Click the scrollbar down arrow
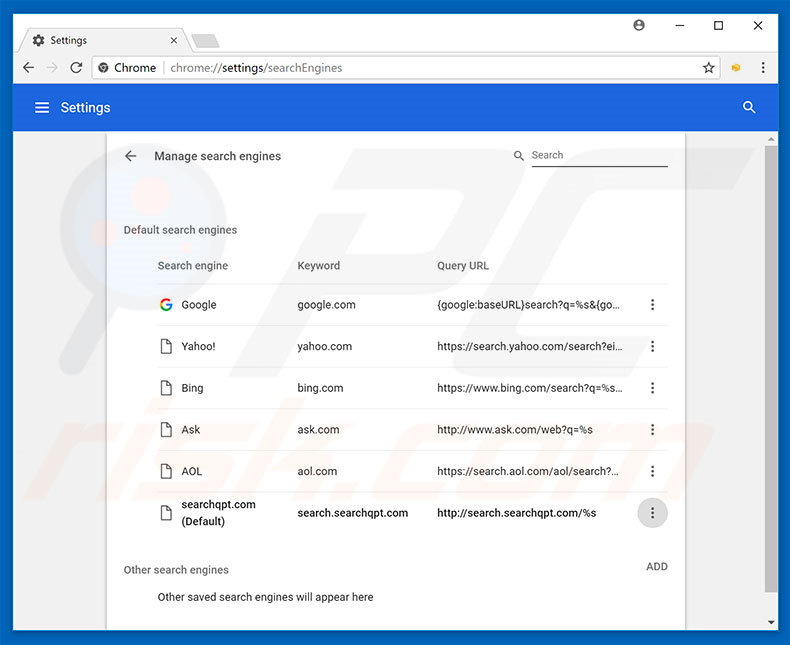The image size is (790, 645). tap(771, 622)
